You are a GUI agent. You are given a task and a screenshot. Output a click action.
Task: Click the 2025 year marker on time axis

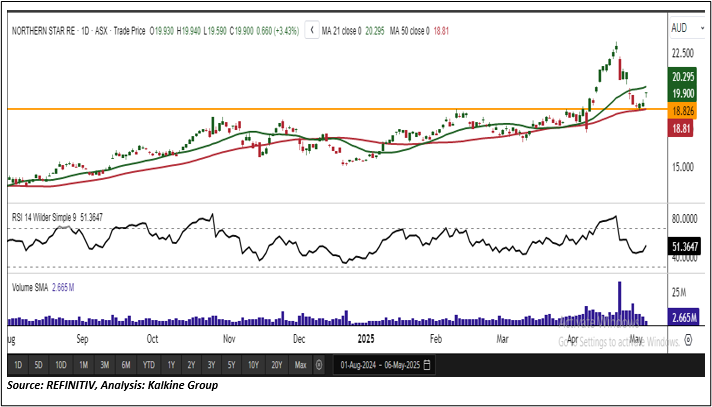(x=368, y=339)
